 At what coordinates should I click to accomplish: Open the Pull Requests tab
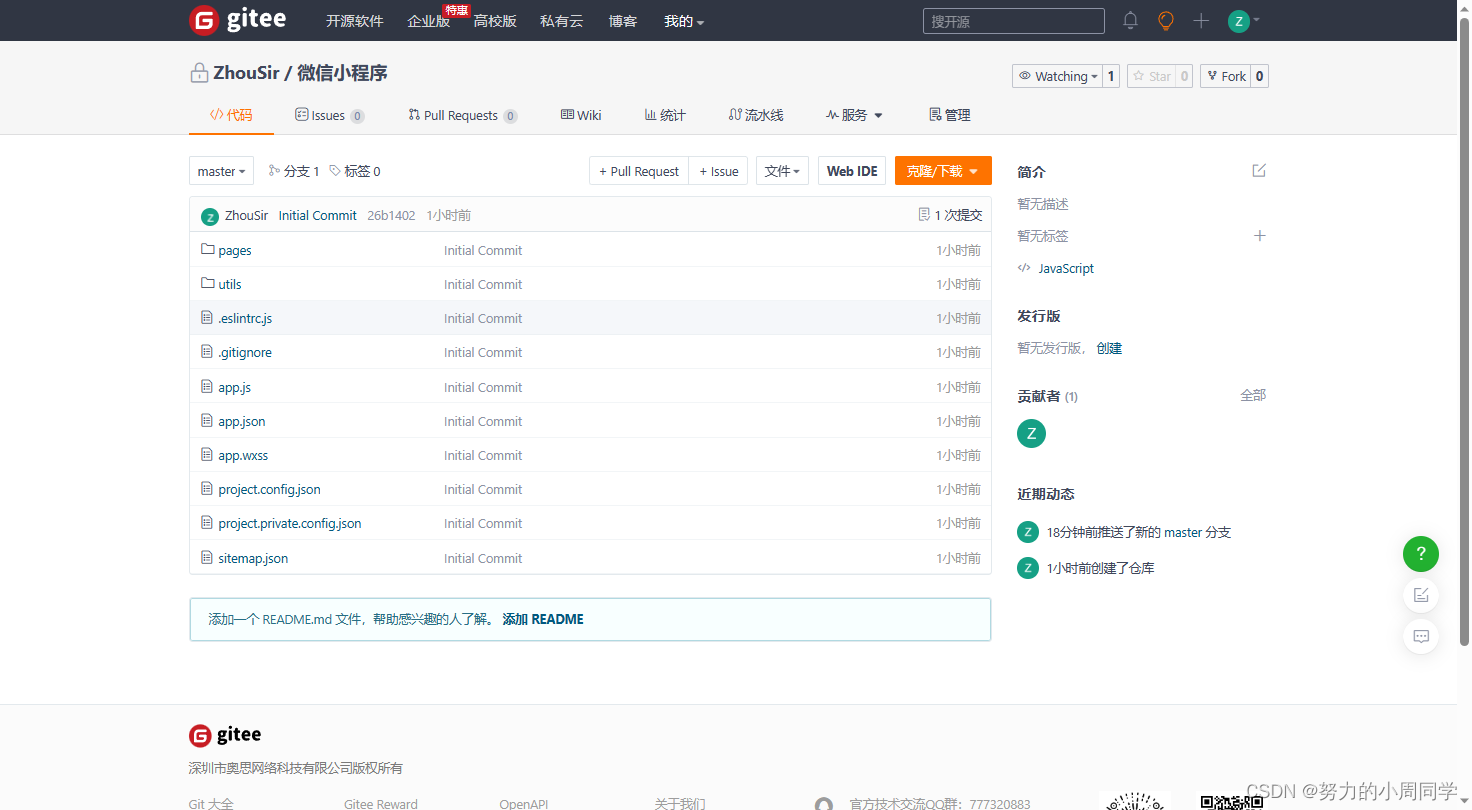tap(463, 115)
